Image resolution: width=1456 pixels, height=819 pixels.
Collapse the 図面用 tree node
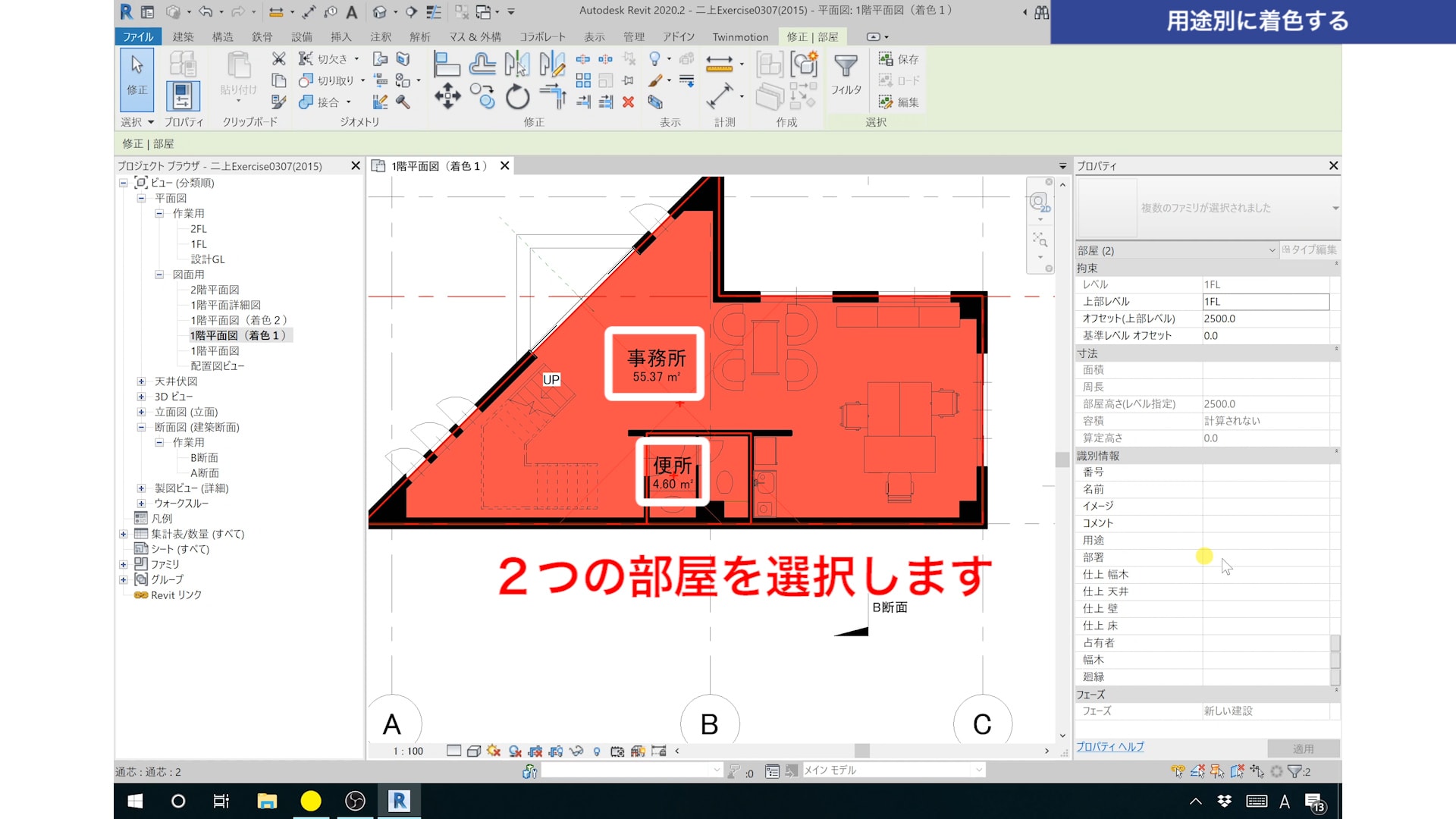(x=159, y=275)
